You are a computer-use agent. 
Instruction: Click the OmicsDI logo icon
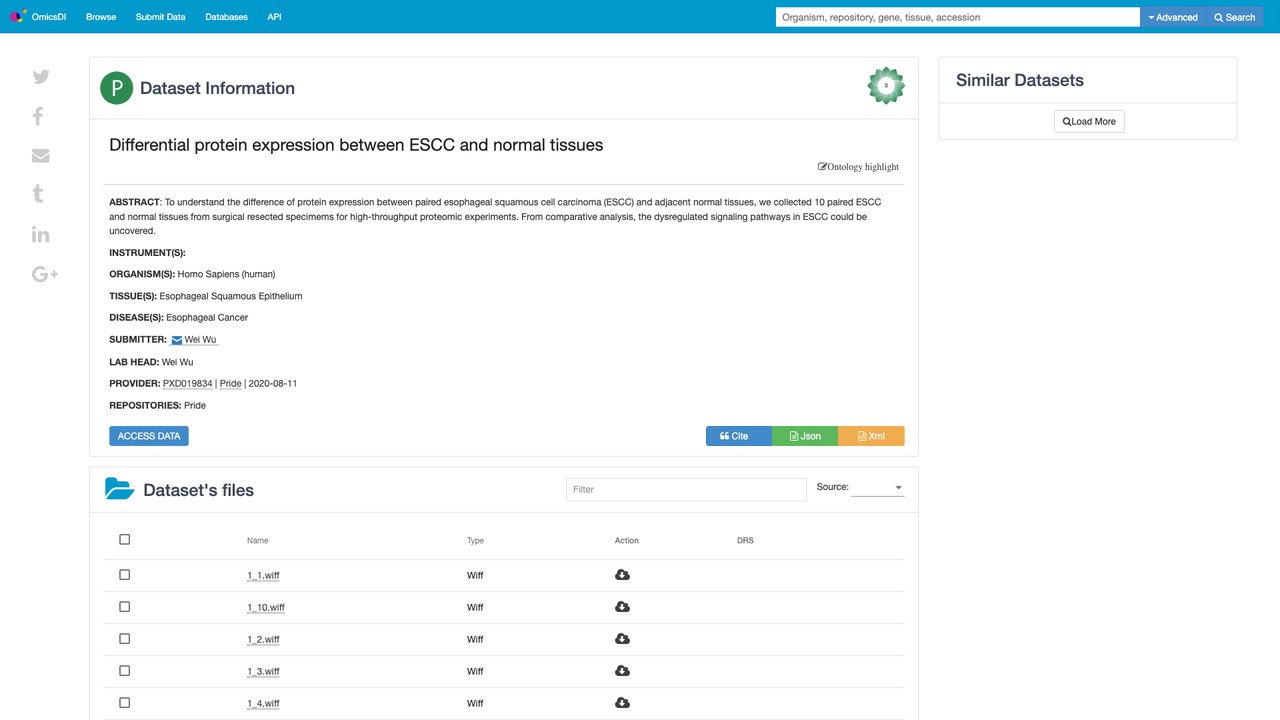[x=18, y=16]
